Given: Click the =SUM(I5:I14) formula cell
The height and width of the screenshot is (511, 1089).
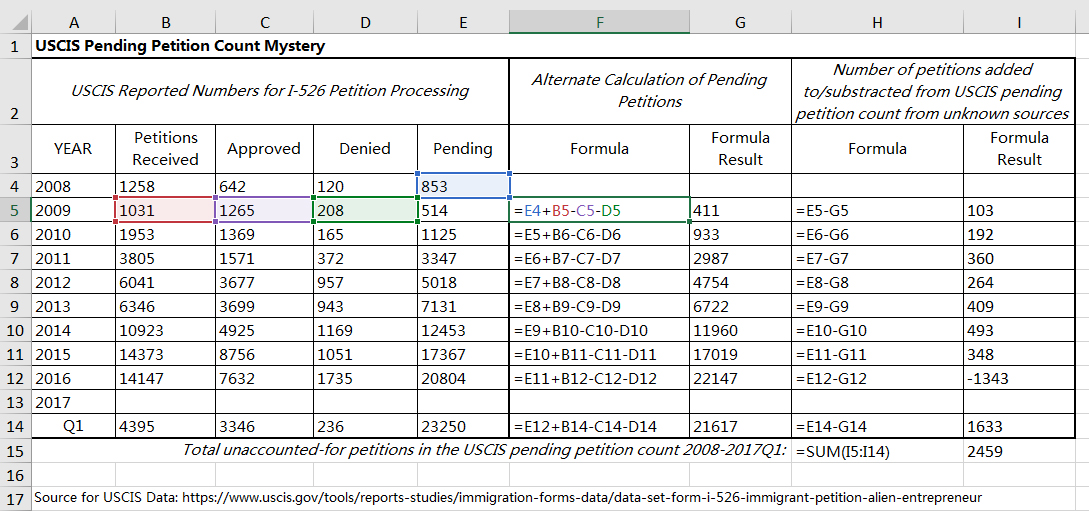Looking at the screenshot, I should coord(877,450).
